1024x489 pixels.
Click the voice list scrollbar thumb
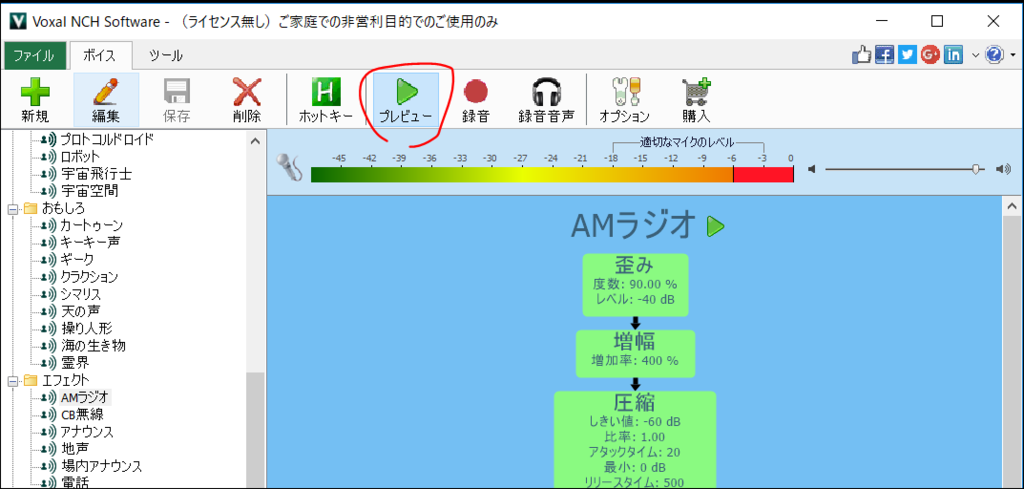(x=255, y=430)
